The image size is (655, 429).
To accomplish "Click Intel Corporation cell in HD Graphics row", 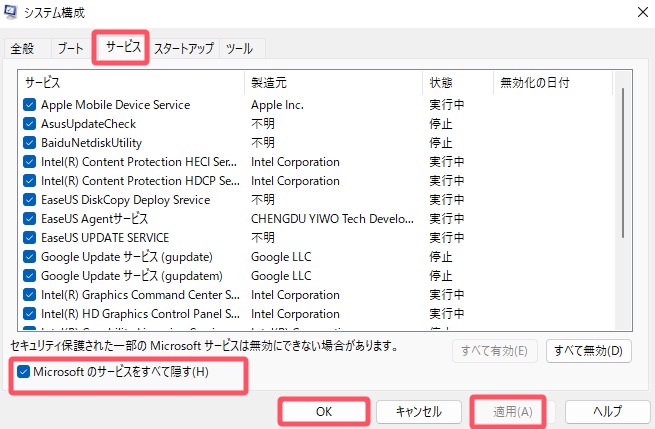I will (x=295, y=314).
